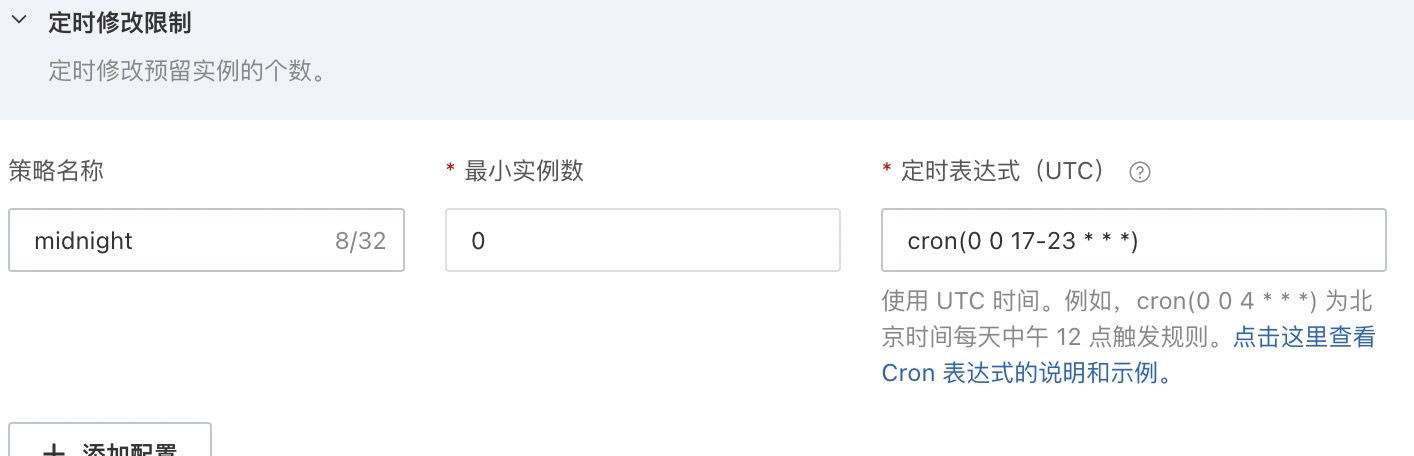Focus the cron expression input field
1414x456 pixels.
pyautogui.click(x=1133, y=240)
